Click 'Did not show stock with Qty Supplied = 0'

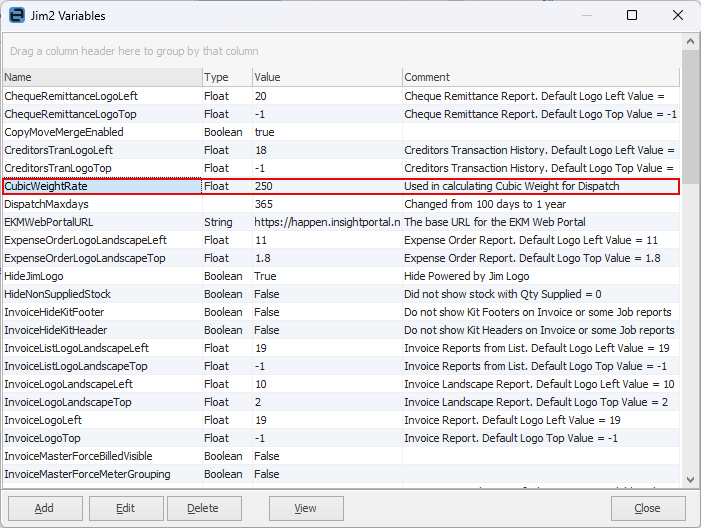503,294
